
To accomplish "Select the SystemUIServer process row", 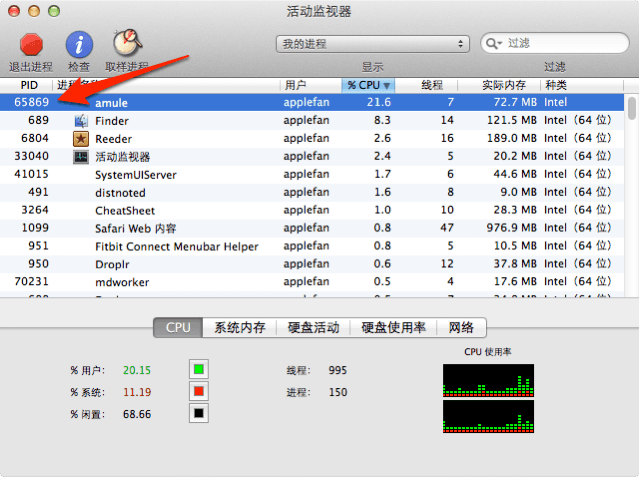I will (312, 174).
